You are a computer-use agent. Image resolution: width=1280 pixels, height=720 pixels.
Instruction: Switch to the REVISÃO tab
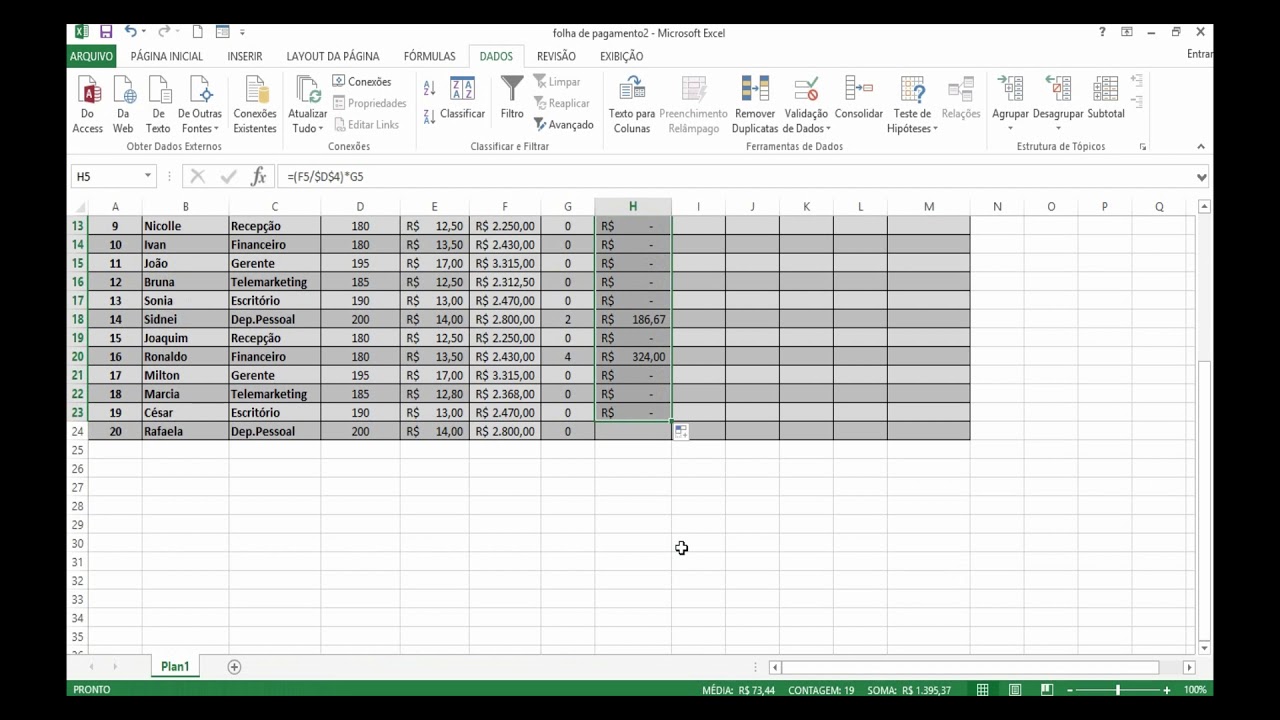556,56
